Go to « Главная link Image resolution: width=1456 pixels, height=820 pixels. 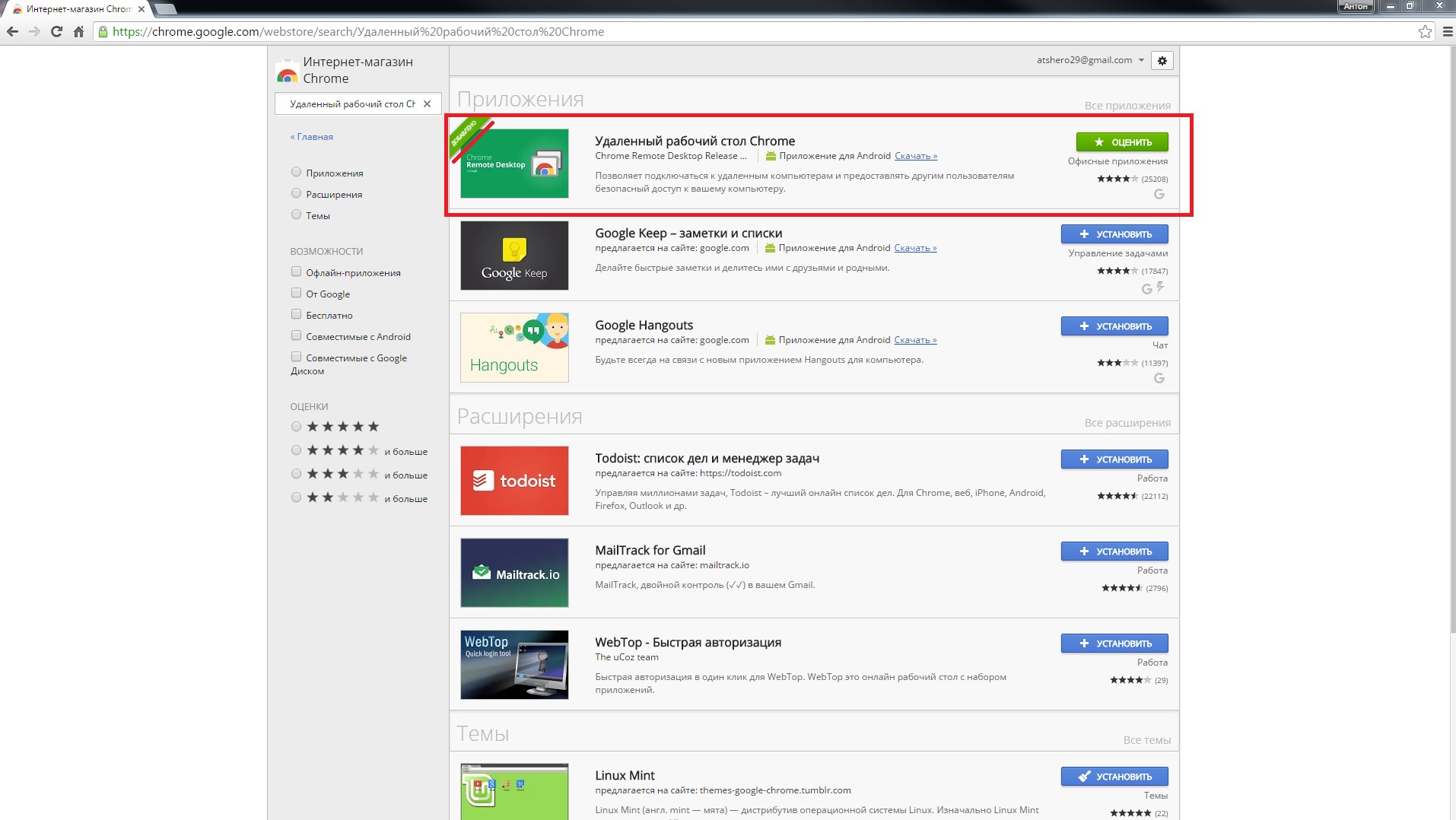click(312, 137)
